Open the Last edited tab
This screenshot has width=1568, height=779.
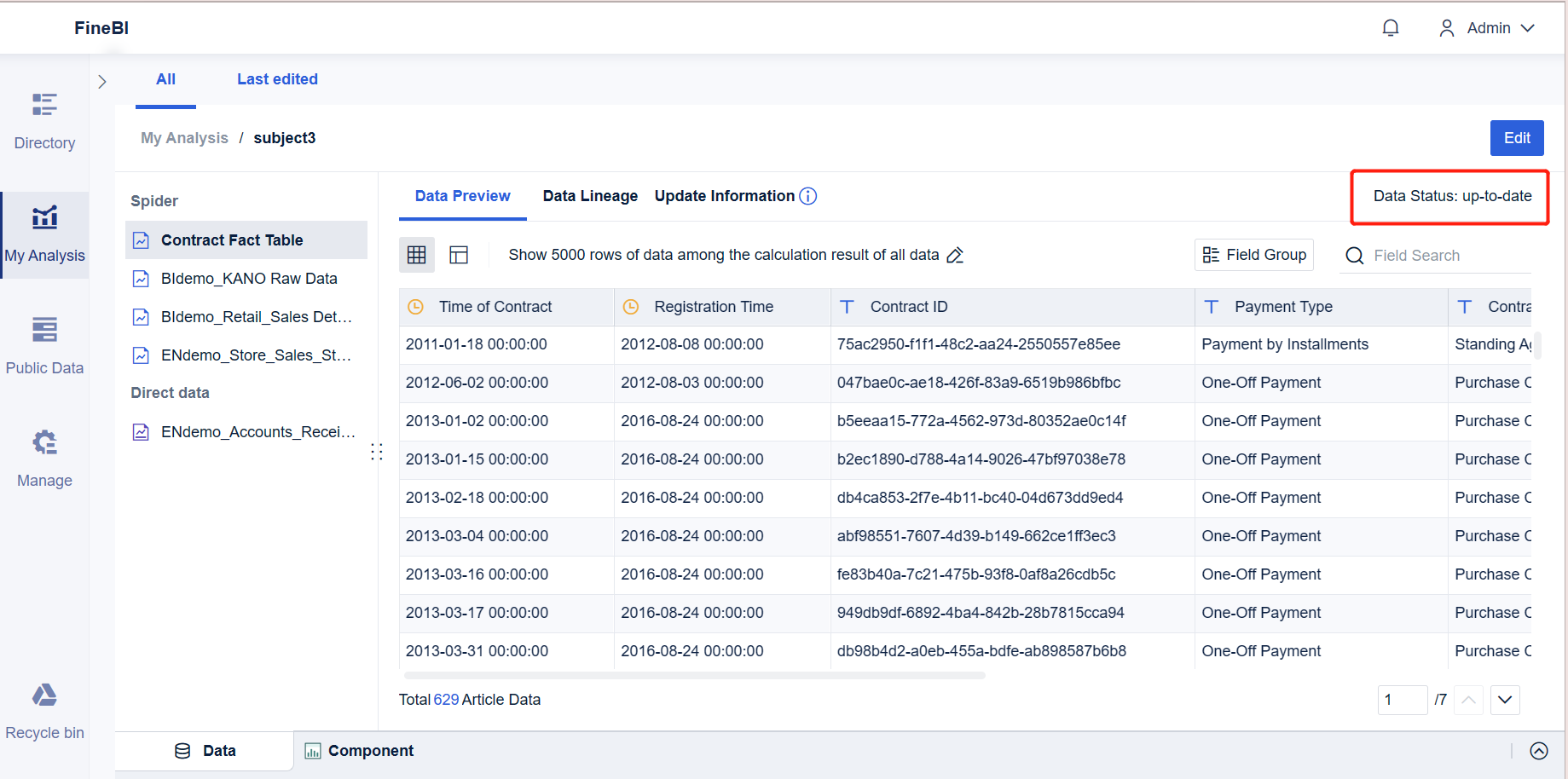pyautogui.click(x=277, y=78)
